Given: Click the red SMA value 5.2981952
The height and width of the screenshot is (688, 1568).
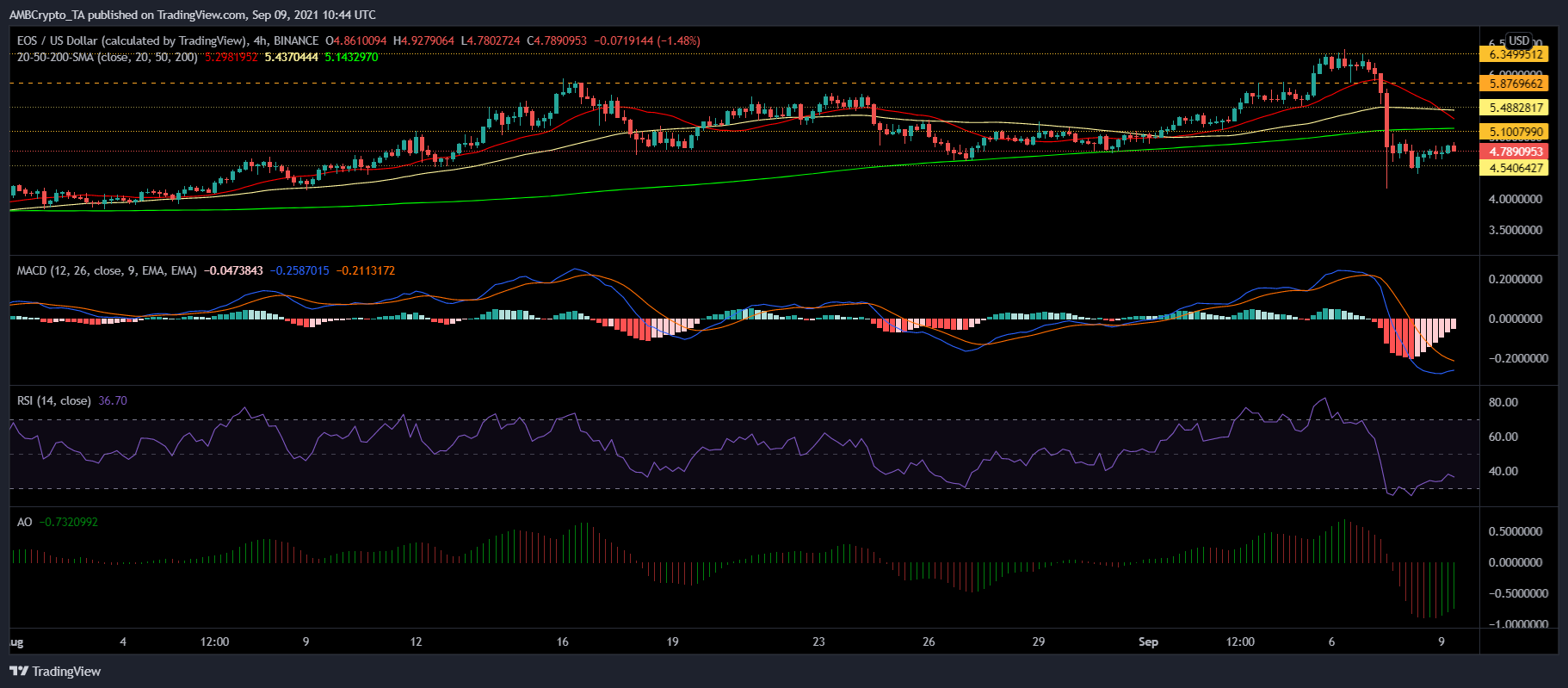Looking at the screenshot, I should pos(231,57).
